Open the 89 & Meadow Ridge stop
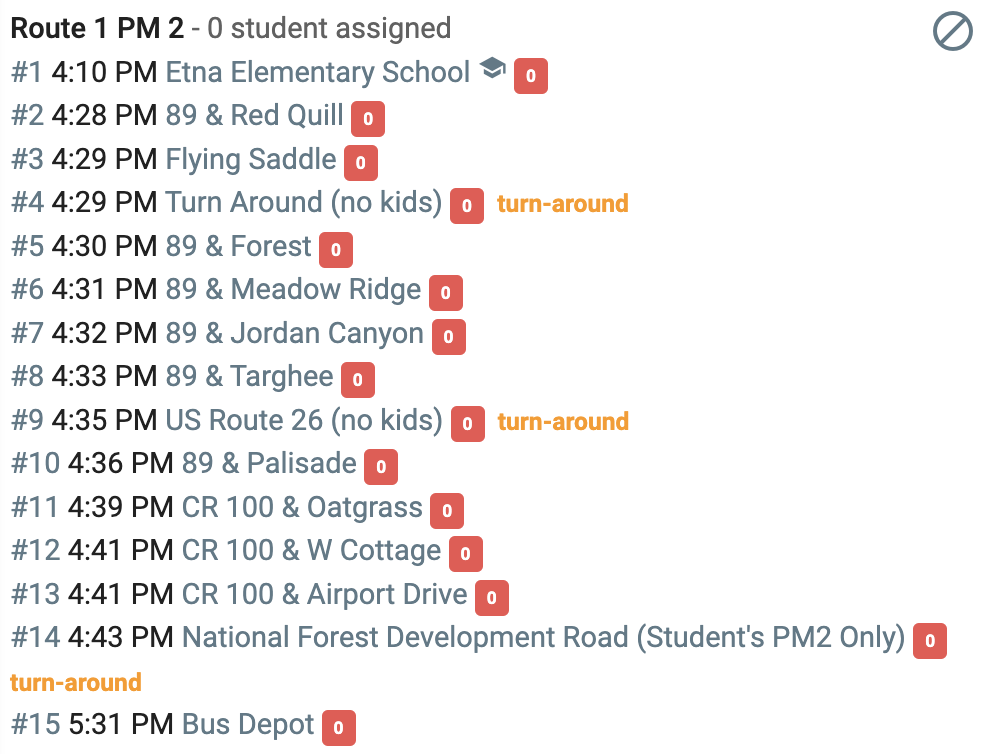Image resolution: width=982 pixels, height=754 pixels. [293, 289]
